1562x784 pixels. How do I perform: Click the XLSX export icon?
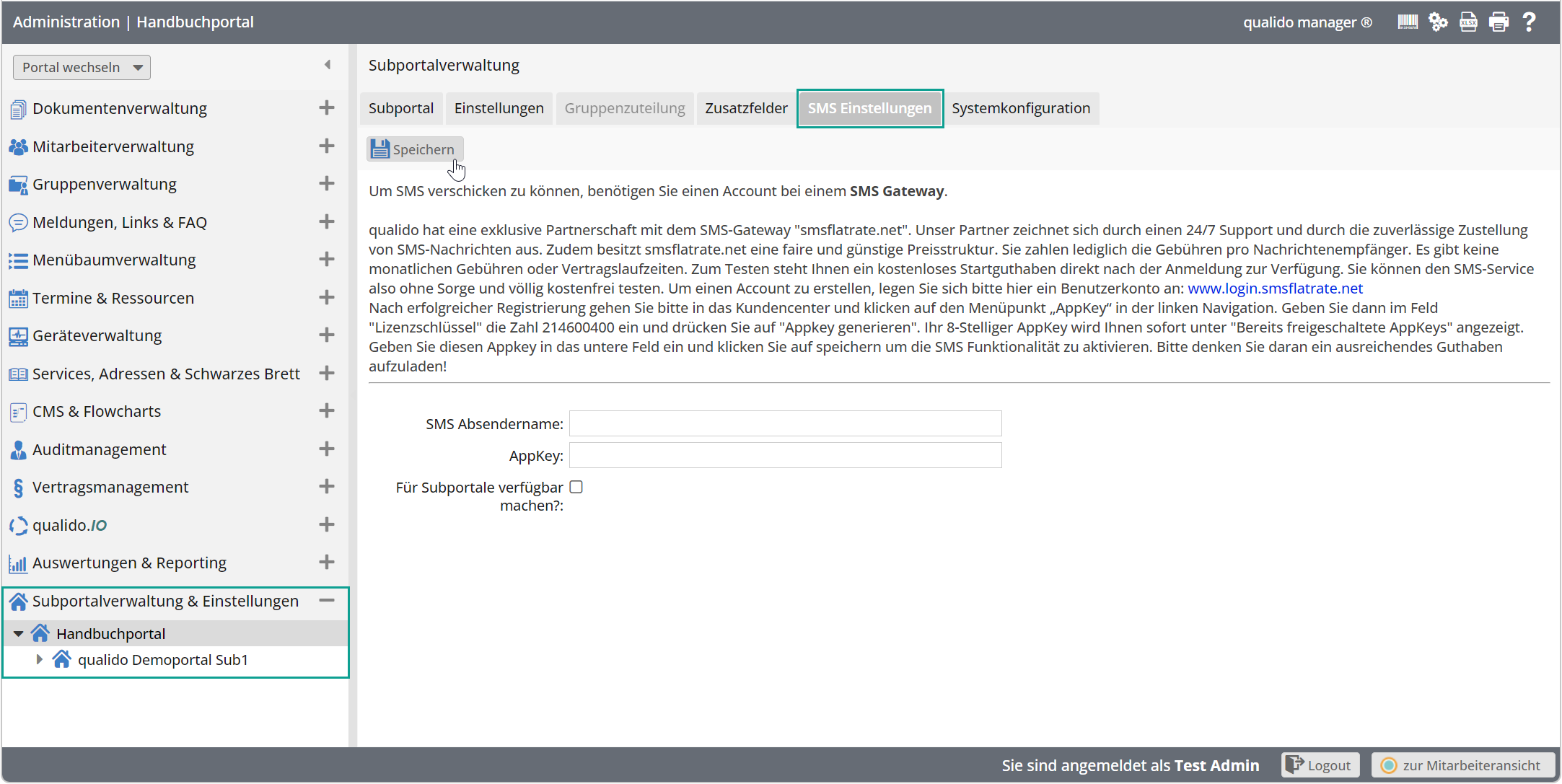pyautogui.click(x=1468, y=22)
